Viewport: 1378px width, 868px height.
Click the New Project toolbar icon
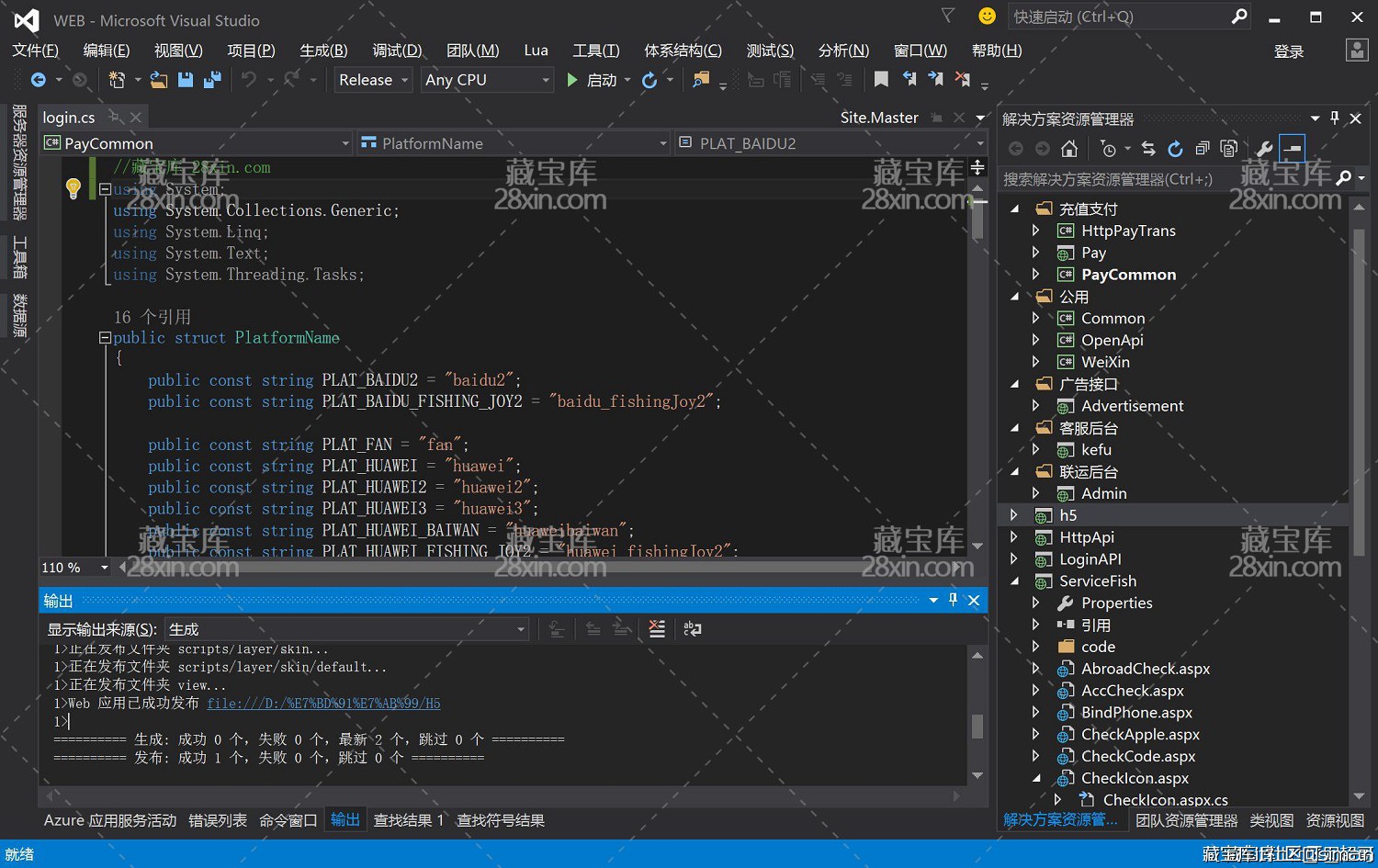pos(117,80)
